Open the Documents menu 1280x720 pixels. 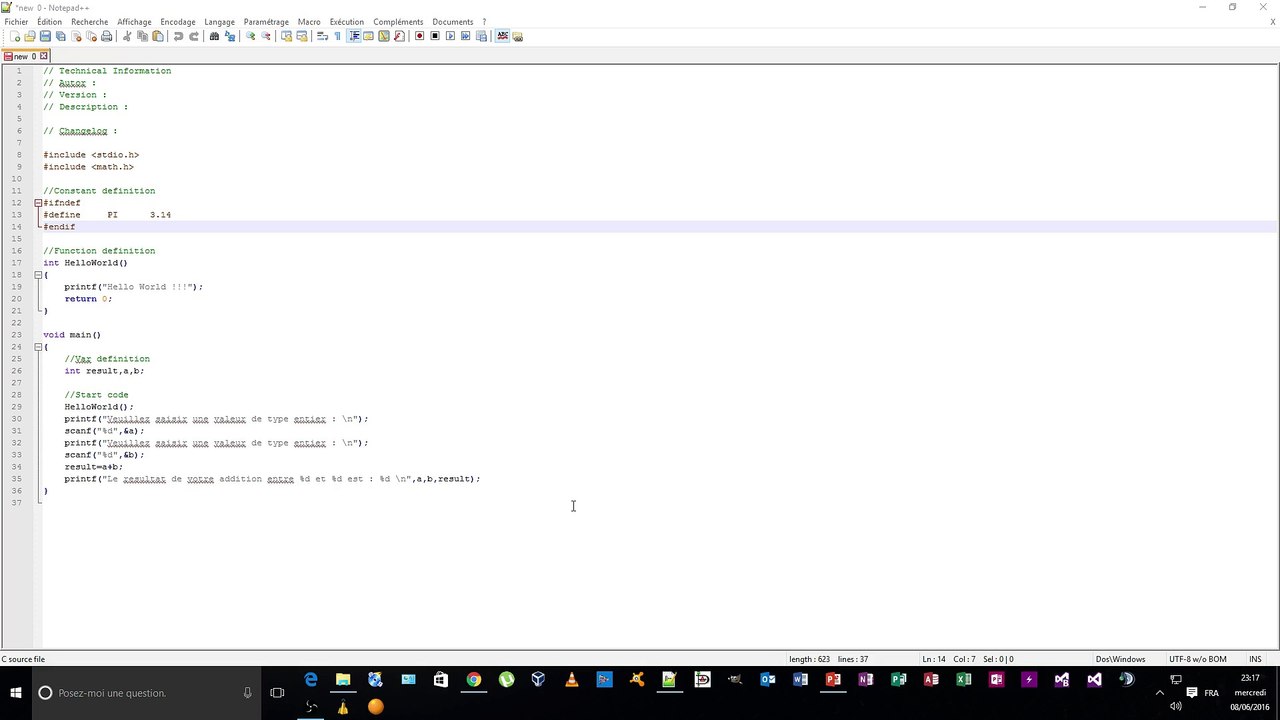[453, 22]
